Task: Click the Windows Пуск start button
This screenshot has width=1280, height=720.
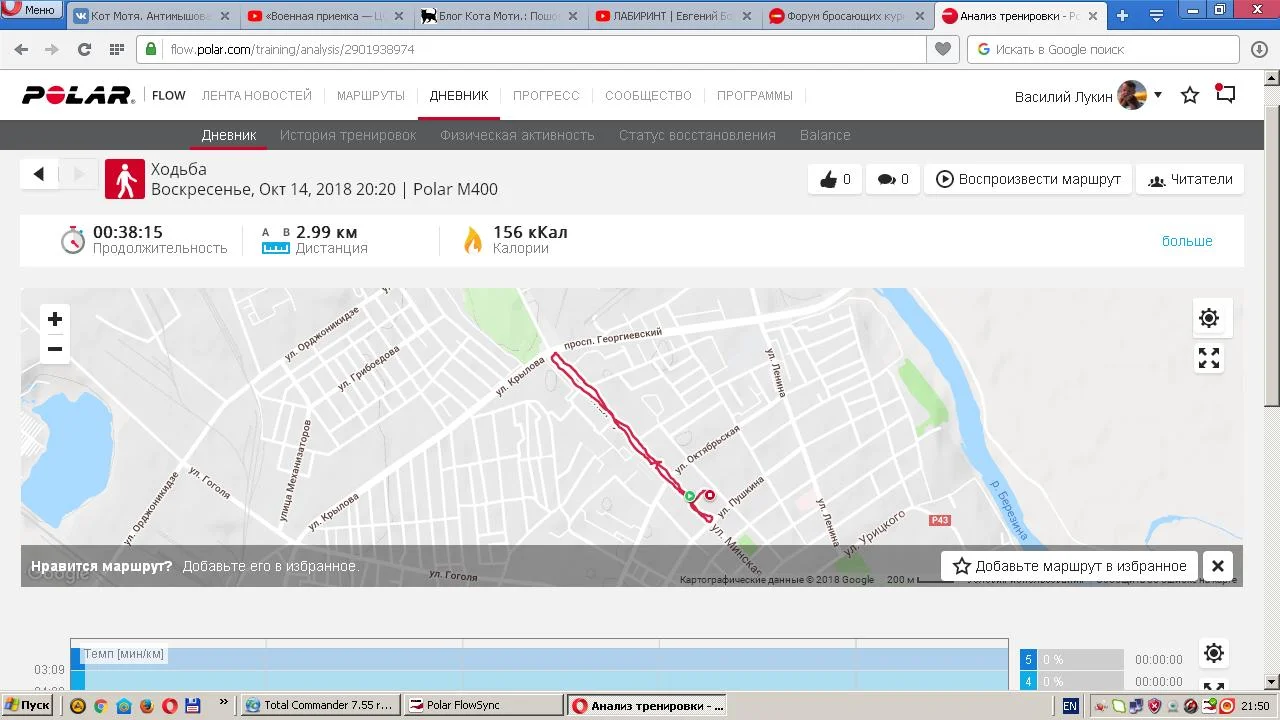Action: pos(28,705)
